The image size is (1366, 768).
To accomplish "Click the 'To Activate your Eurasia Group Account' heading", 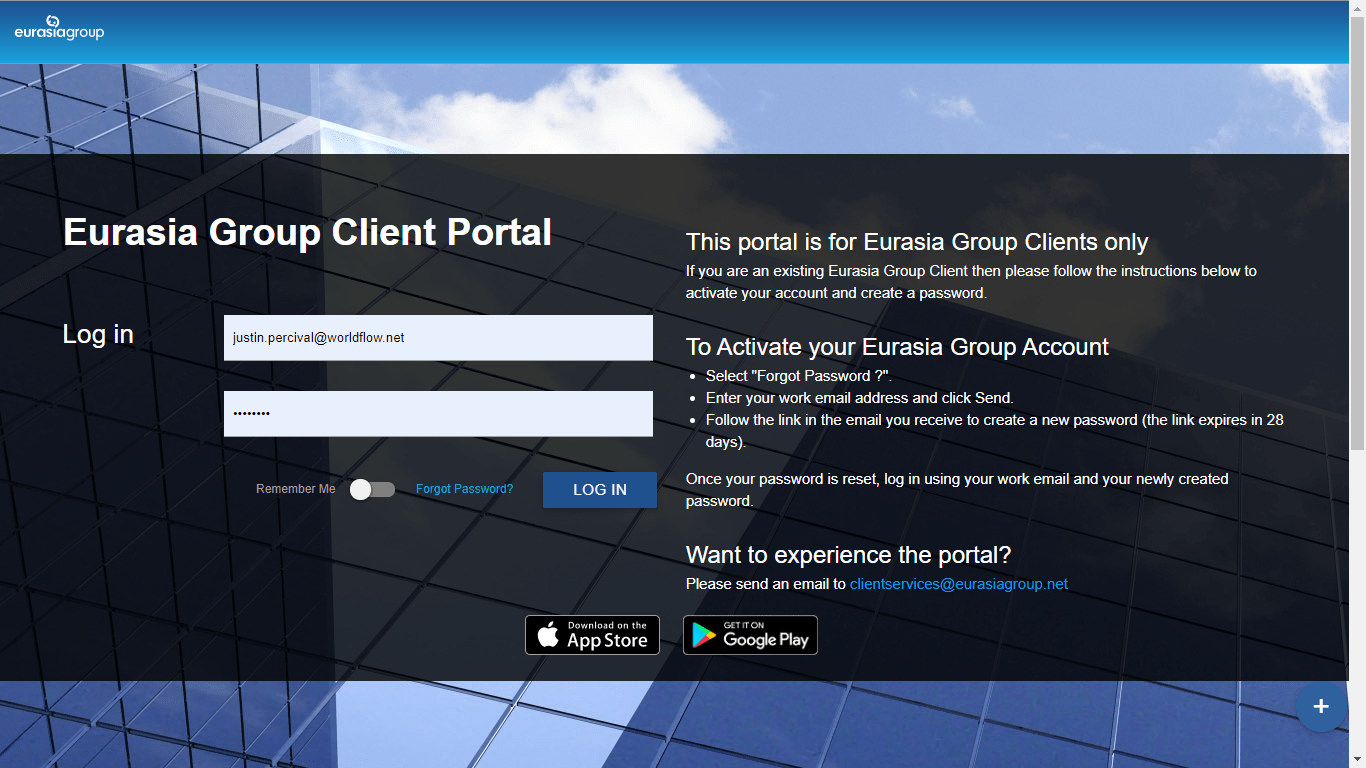I will [896, 347].
